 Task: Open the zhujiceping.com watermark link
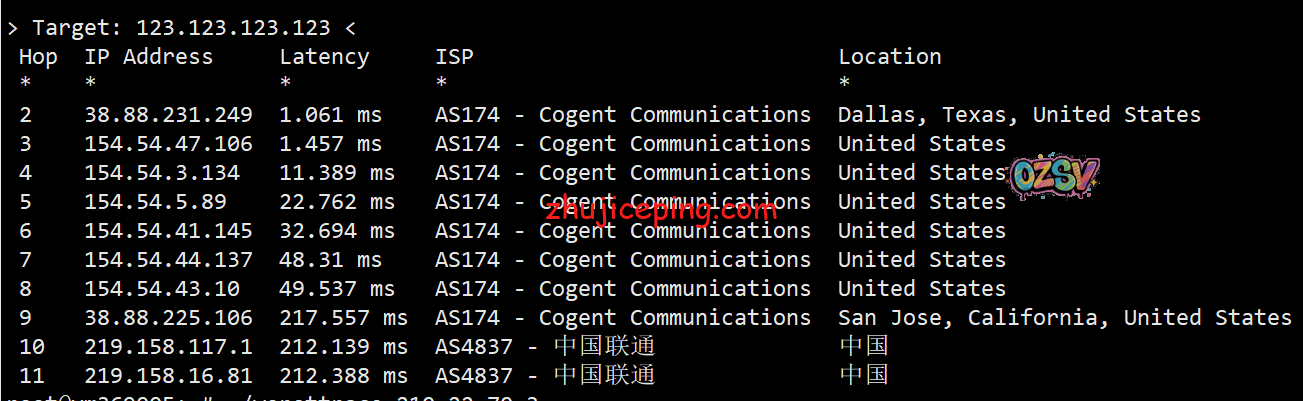[x=661, y=212]
